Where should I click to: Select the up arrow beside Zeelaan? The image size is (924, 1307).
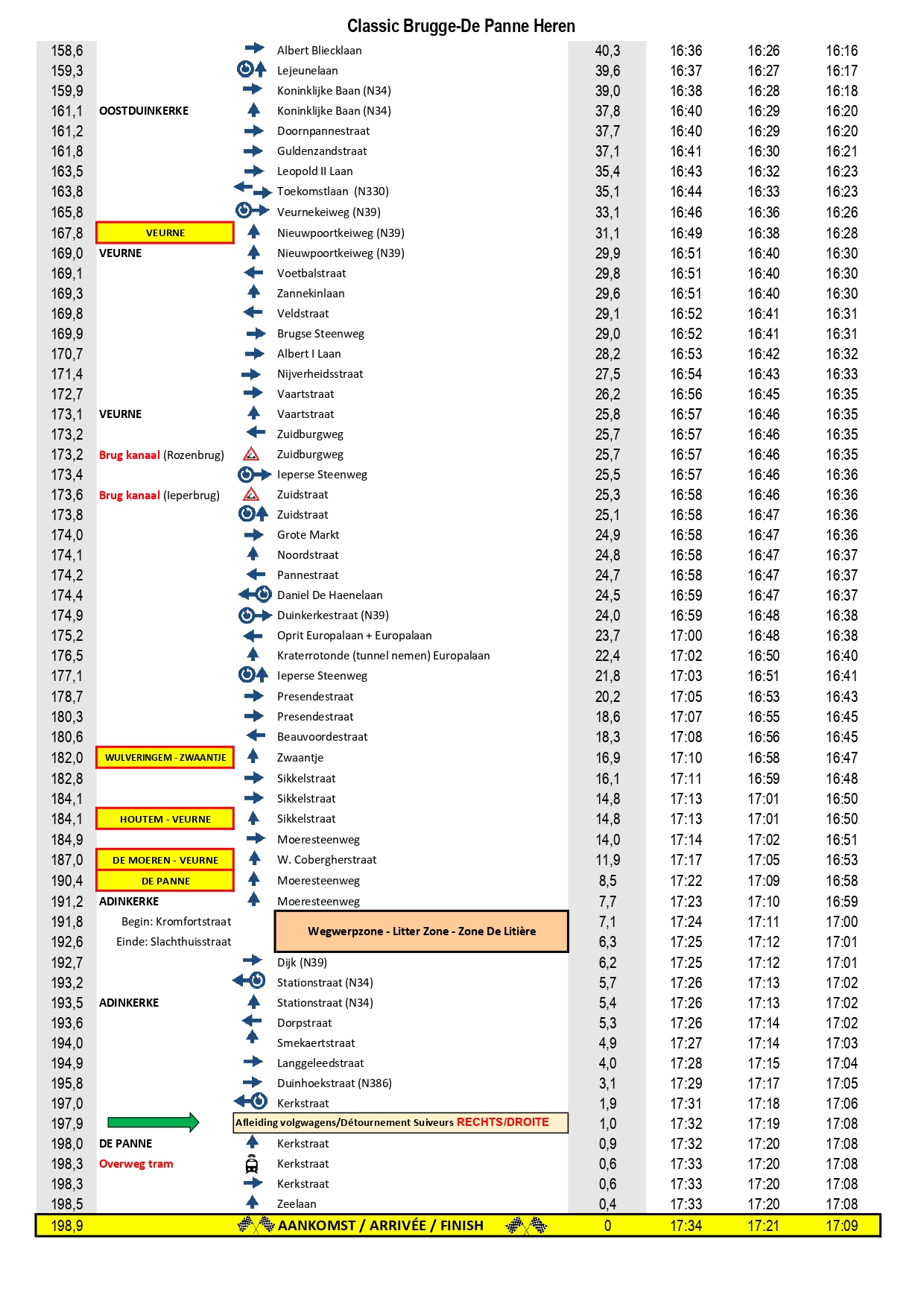252,1202
